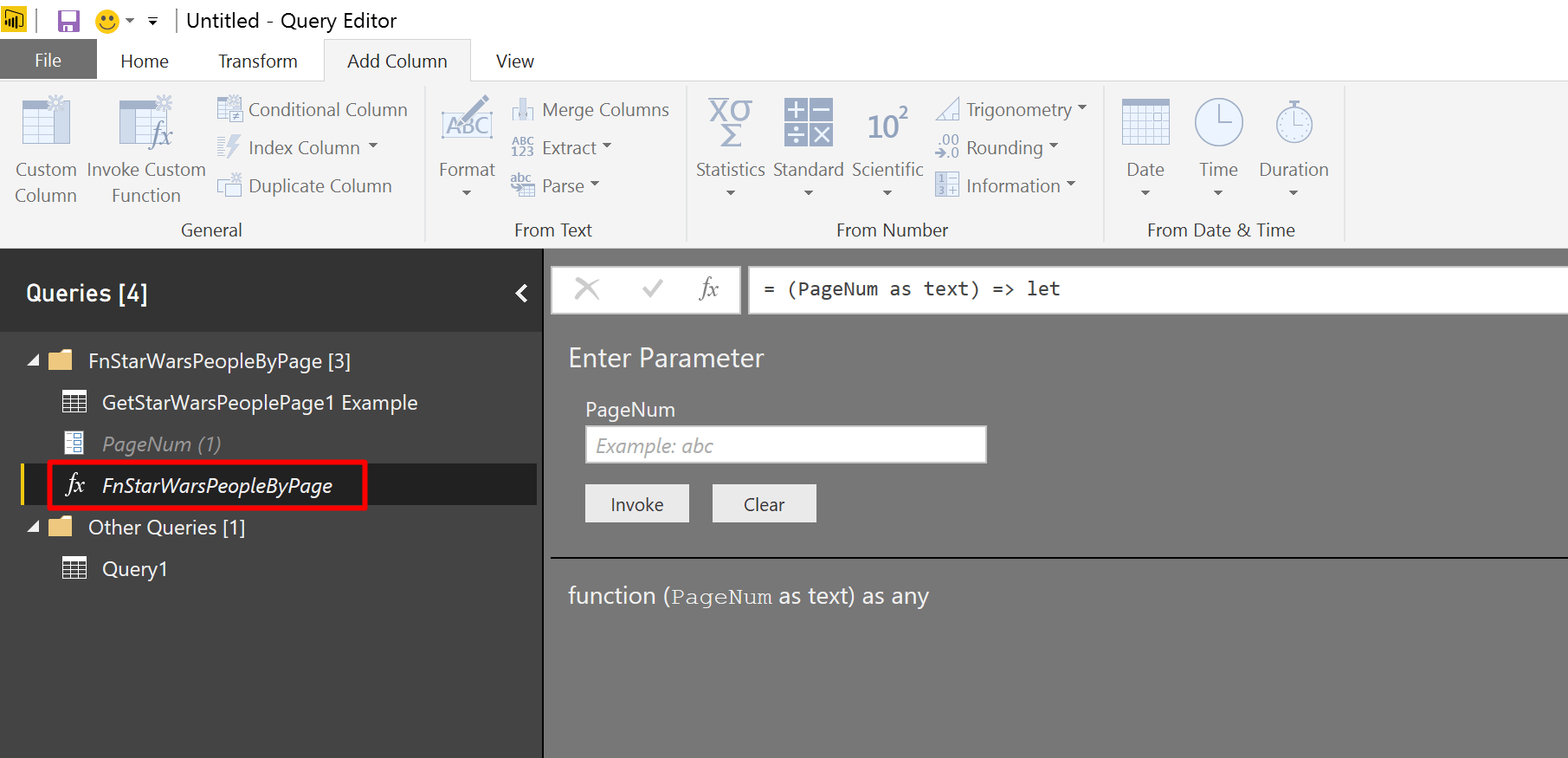Switch to the View ribbon tab

515,61
